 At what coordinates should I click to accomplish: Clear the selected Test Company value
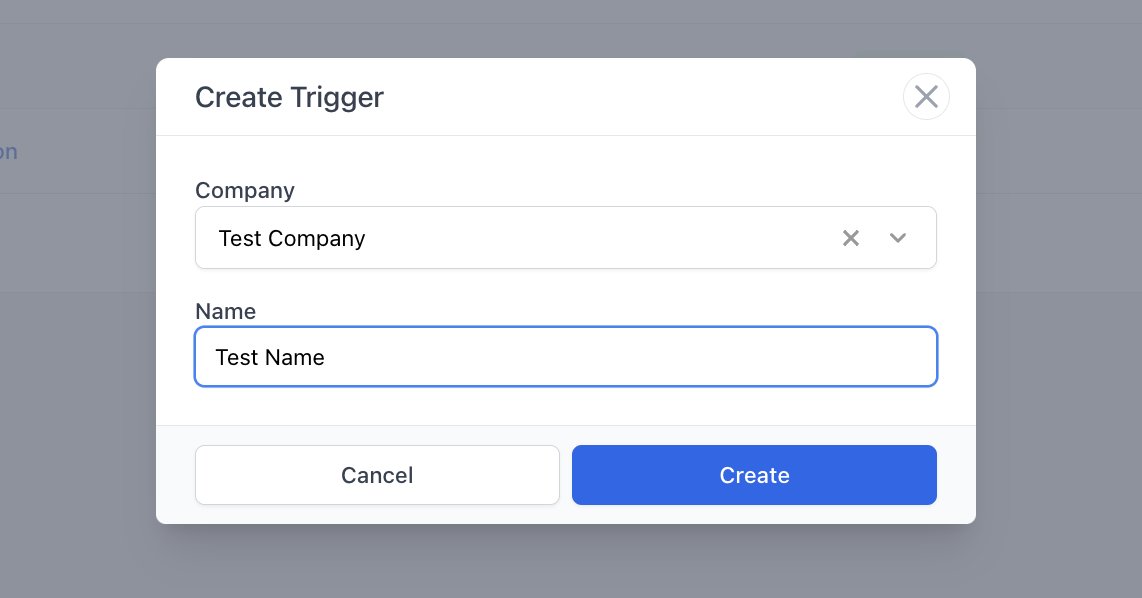pyautogui.click(x=851, y=238)
